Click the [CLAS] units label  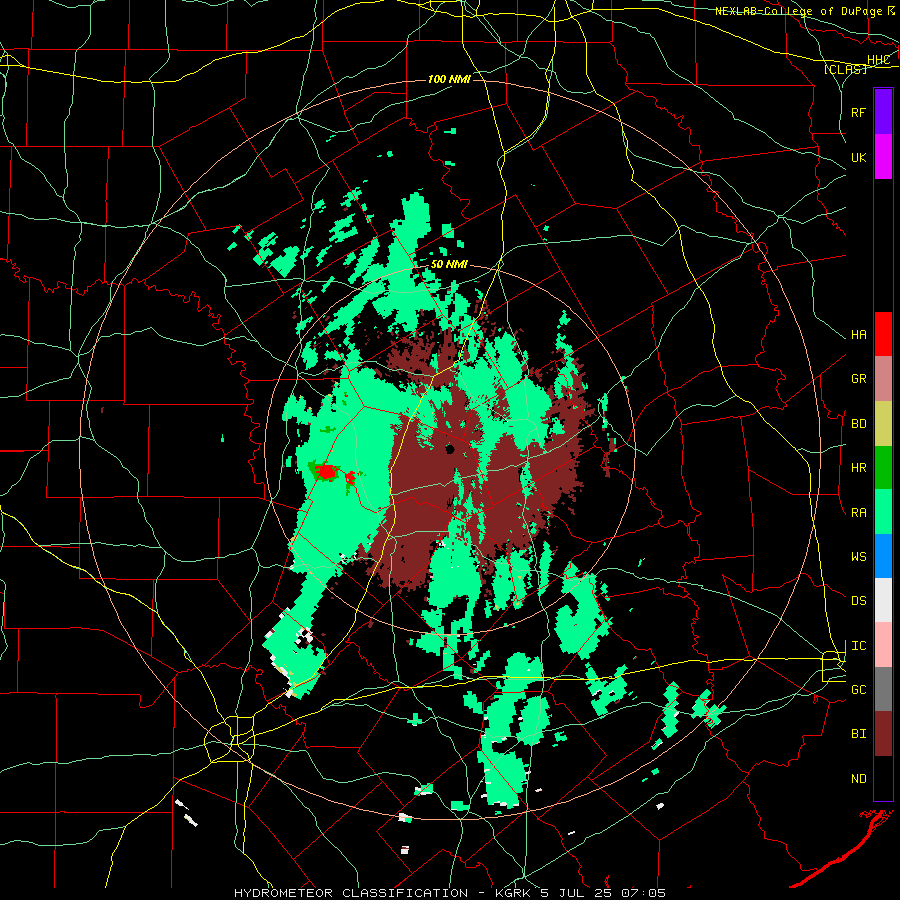click(x=845, y=69)
